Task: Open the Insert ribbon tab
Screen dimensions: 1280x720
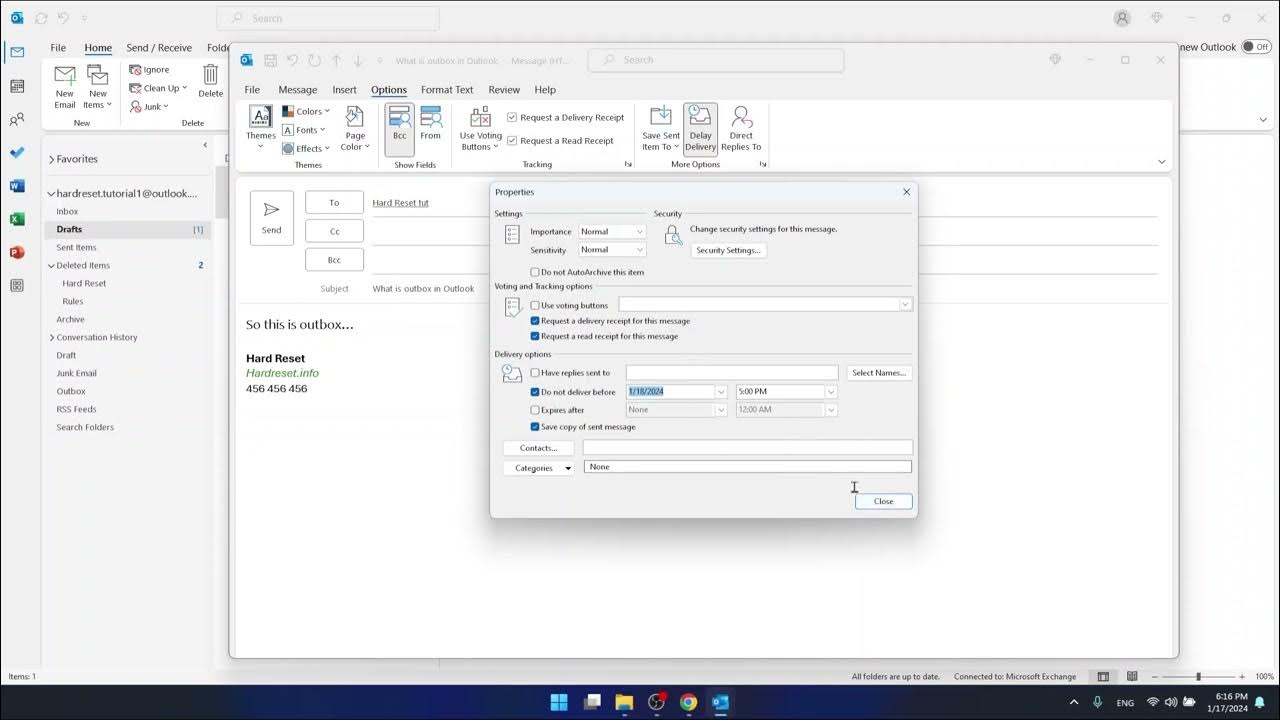Action: (344, 89)
